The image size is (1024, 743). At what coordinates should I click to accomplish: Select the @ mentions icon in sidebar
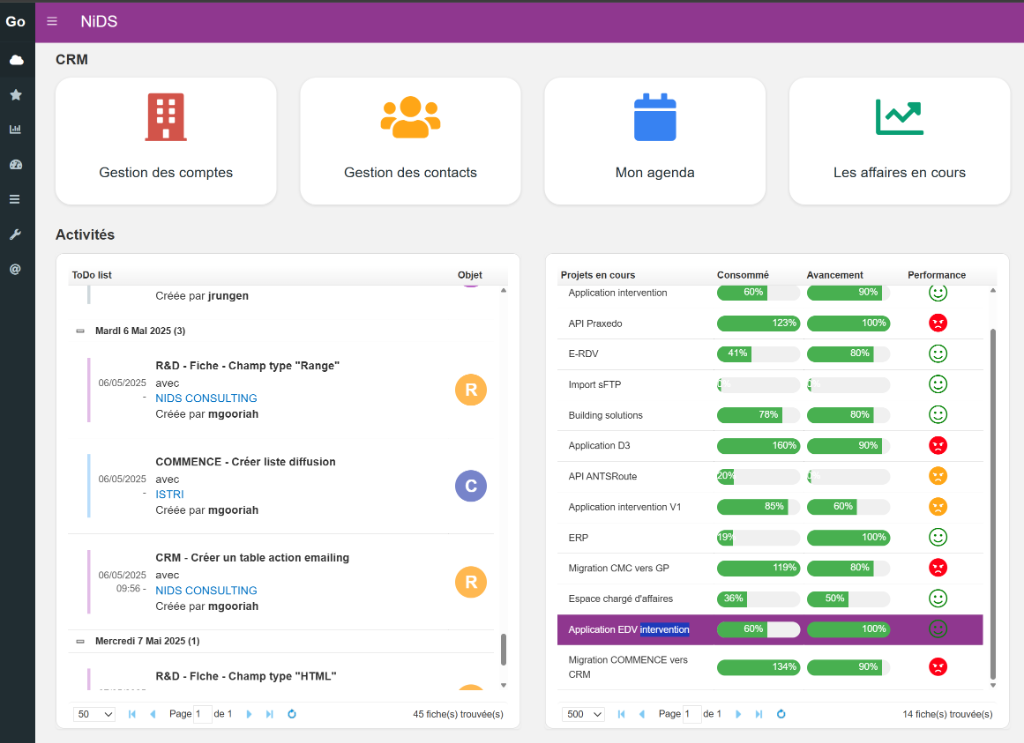pos(15,266)
